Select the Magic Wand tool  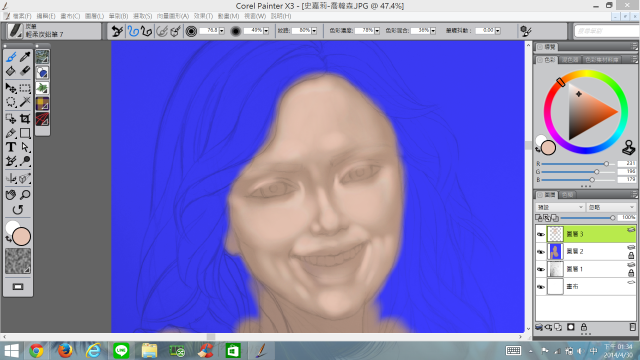(x=25, y=102)
